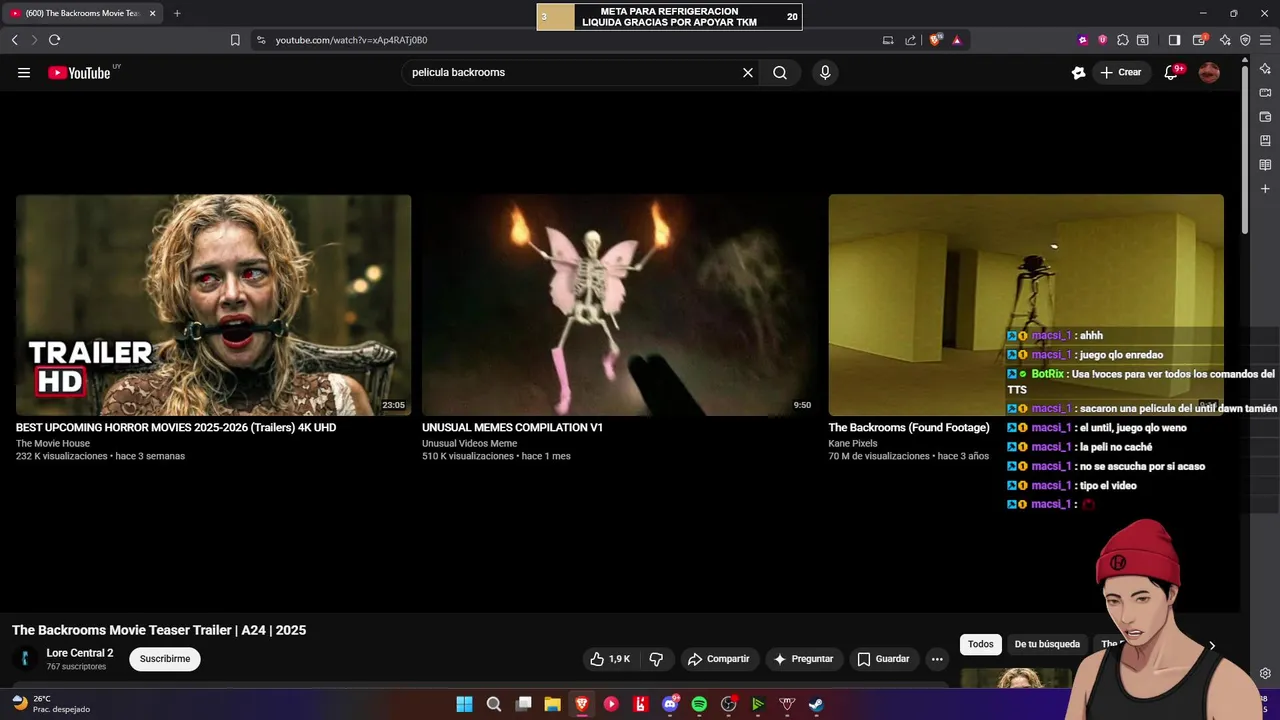Open the Crear menu
Screen dimensions: 1280x720
[1121, 73]
